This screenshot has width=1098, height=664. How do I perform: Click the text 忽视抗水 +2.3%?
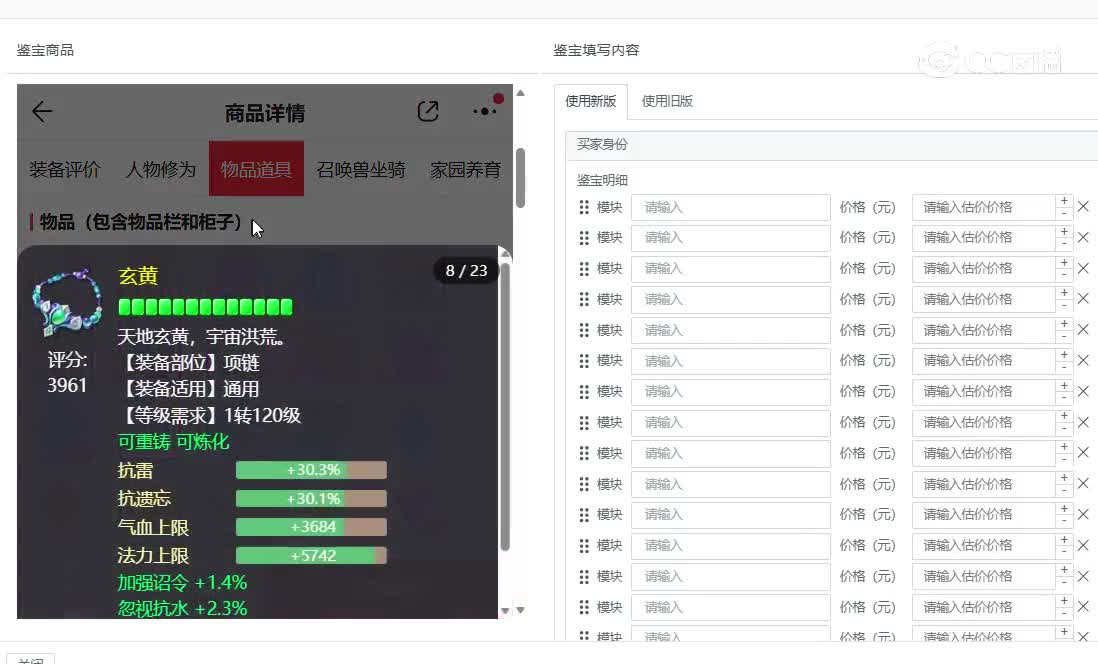pos(182,608)
